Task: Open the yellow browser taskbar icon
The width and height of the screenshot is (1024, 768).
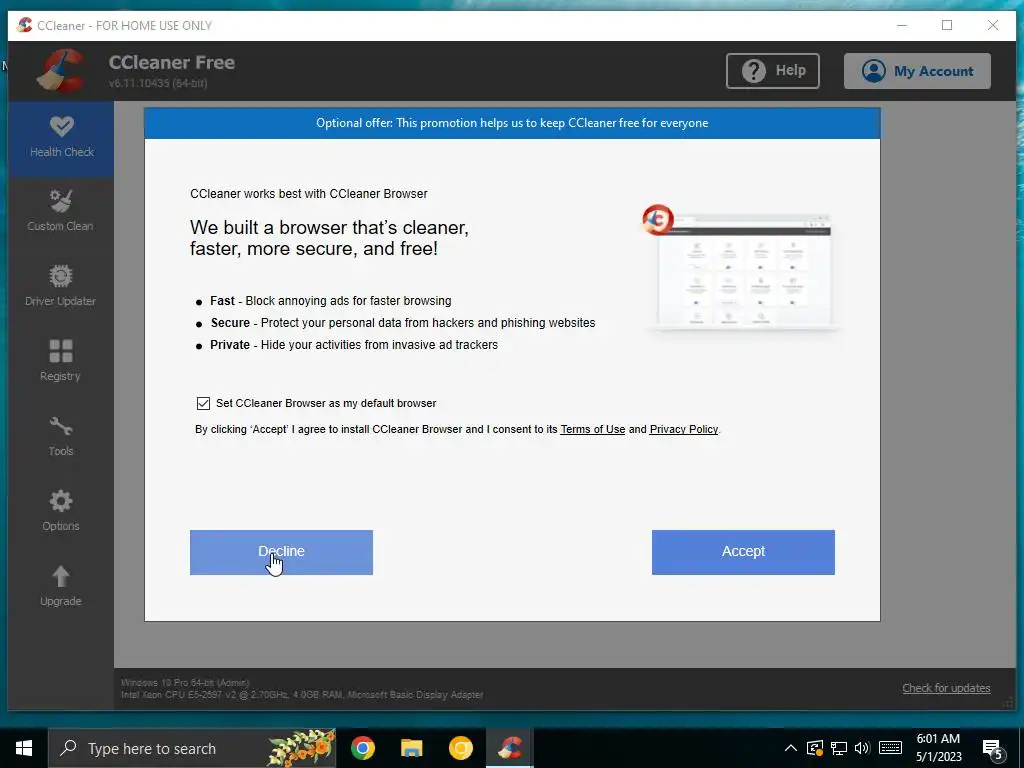Action: [x=460, y=748]
